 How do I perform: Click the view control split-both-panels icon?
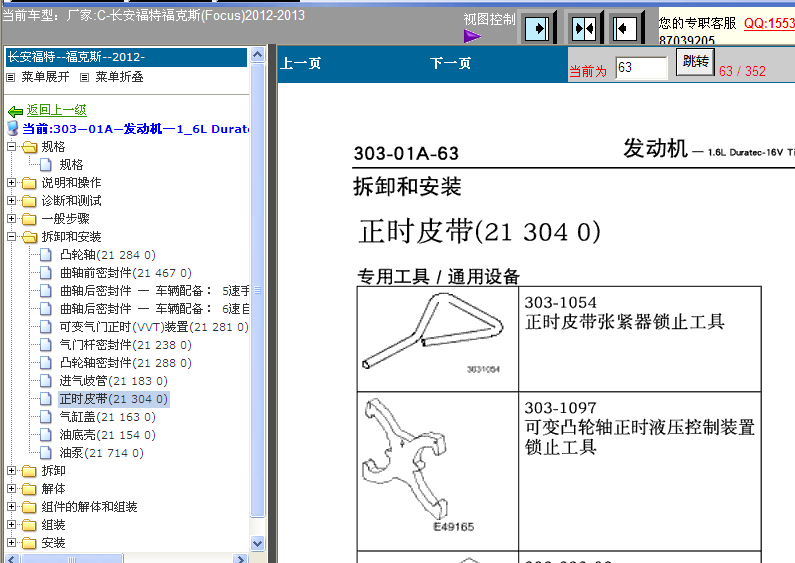coord(583,29)
